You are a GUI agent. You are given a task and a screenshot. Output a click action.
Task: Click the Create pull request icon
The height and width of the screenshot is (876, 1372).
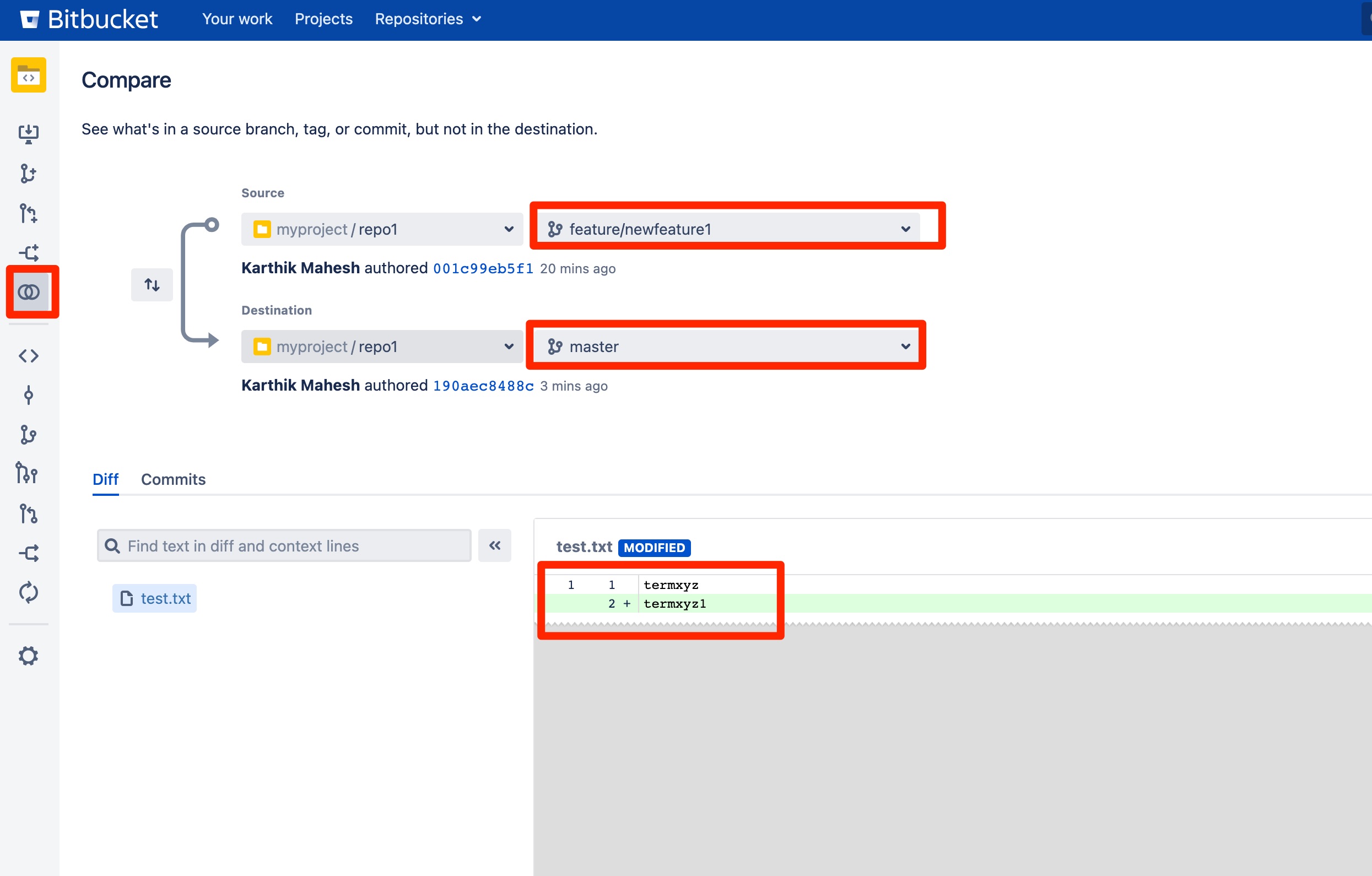click(x=28, y=214)
